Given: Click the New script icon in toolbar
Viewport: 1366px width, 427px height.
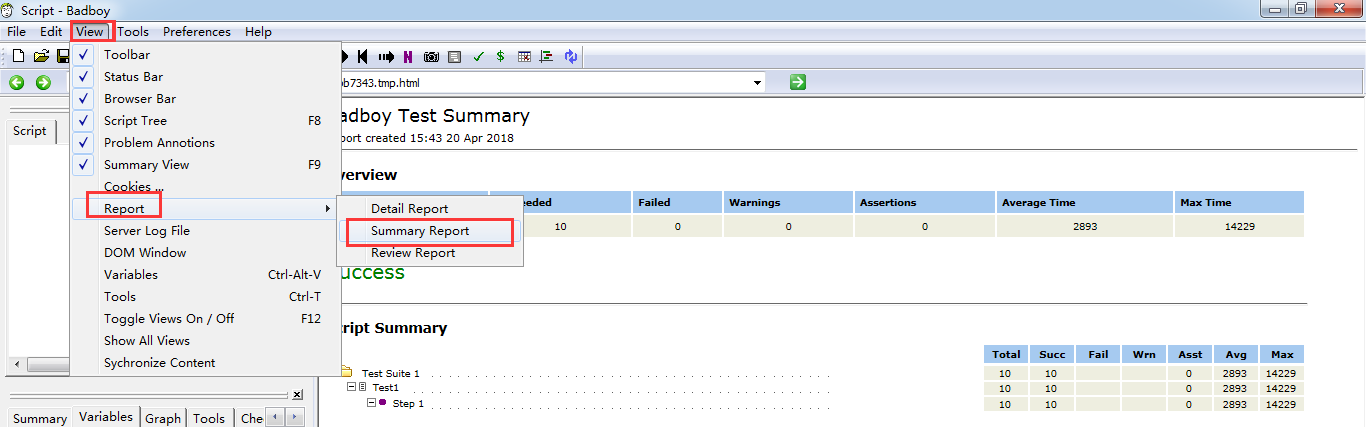Looking at the screenshot, I should point(18,56).
